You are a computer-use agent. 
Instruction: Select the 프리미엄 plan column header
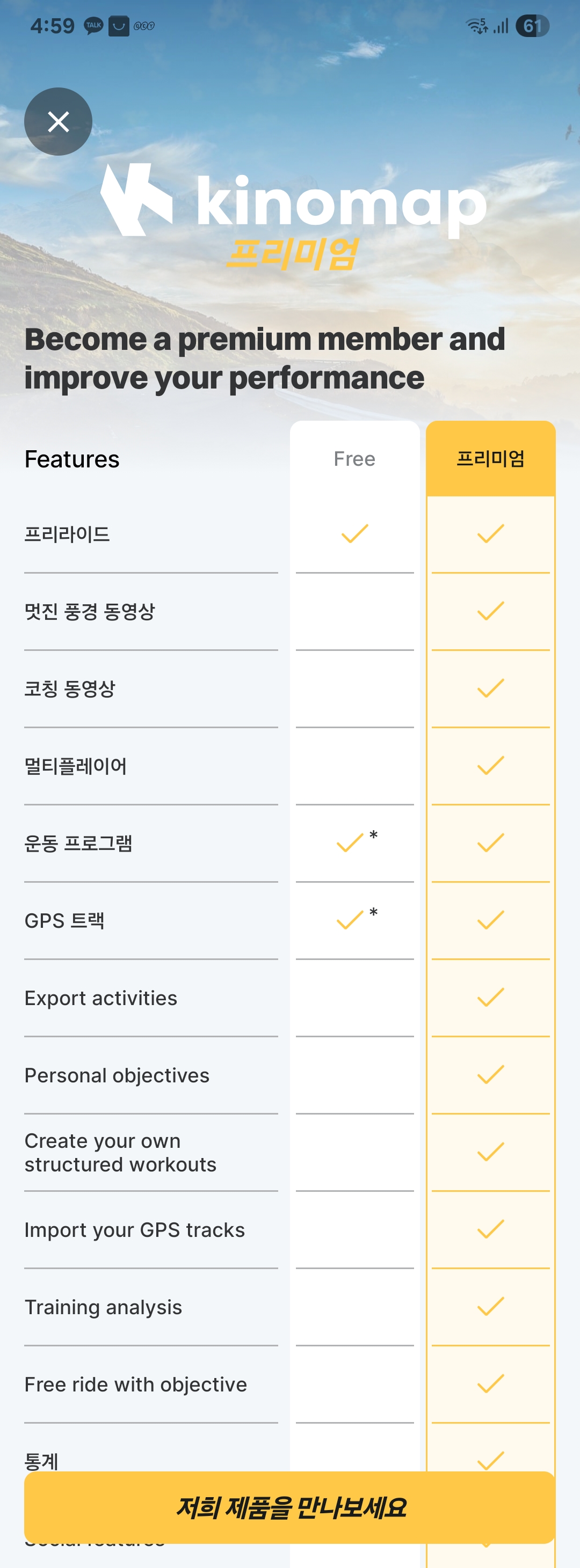[490, 459]
